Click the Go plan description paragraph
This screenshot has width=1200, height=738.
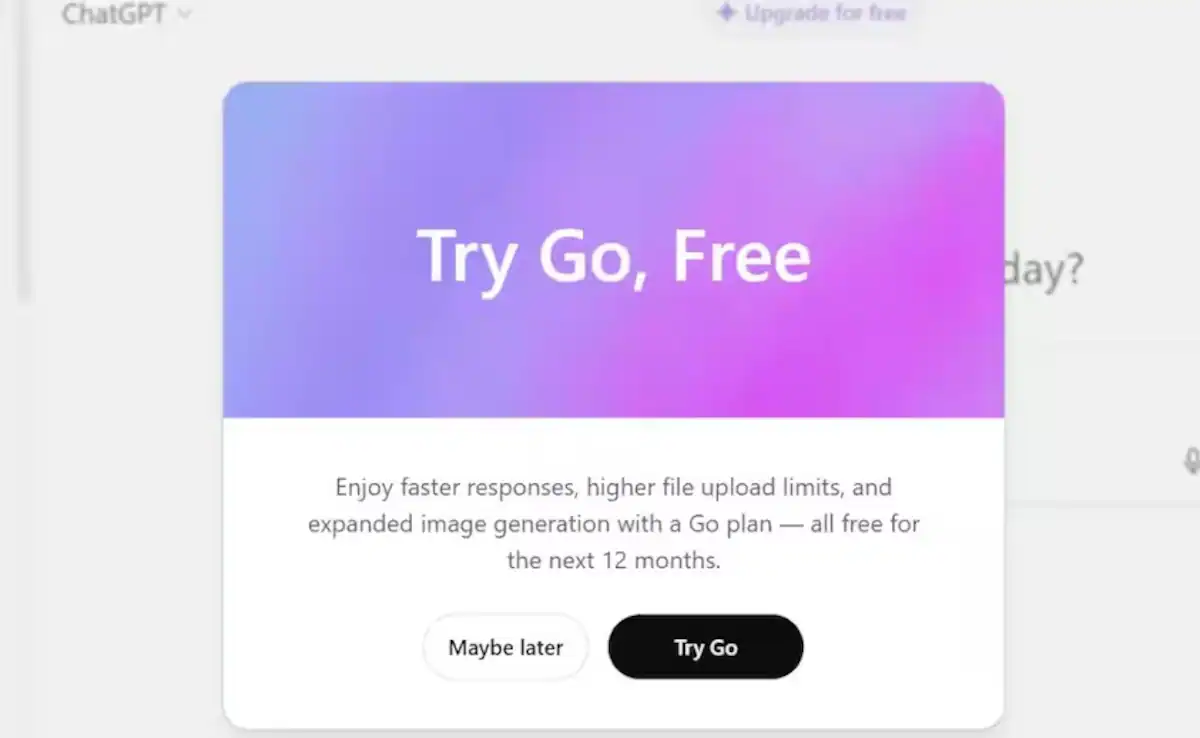(x=613, y=524)
